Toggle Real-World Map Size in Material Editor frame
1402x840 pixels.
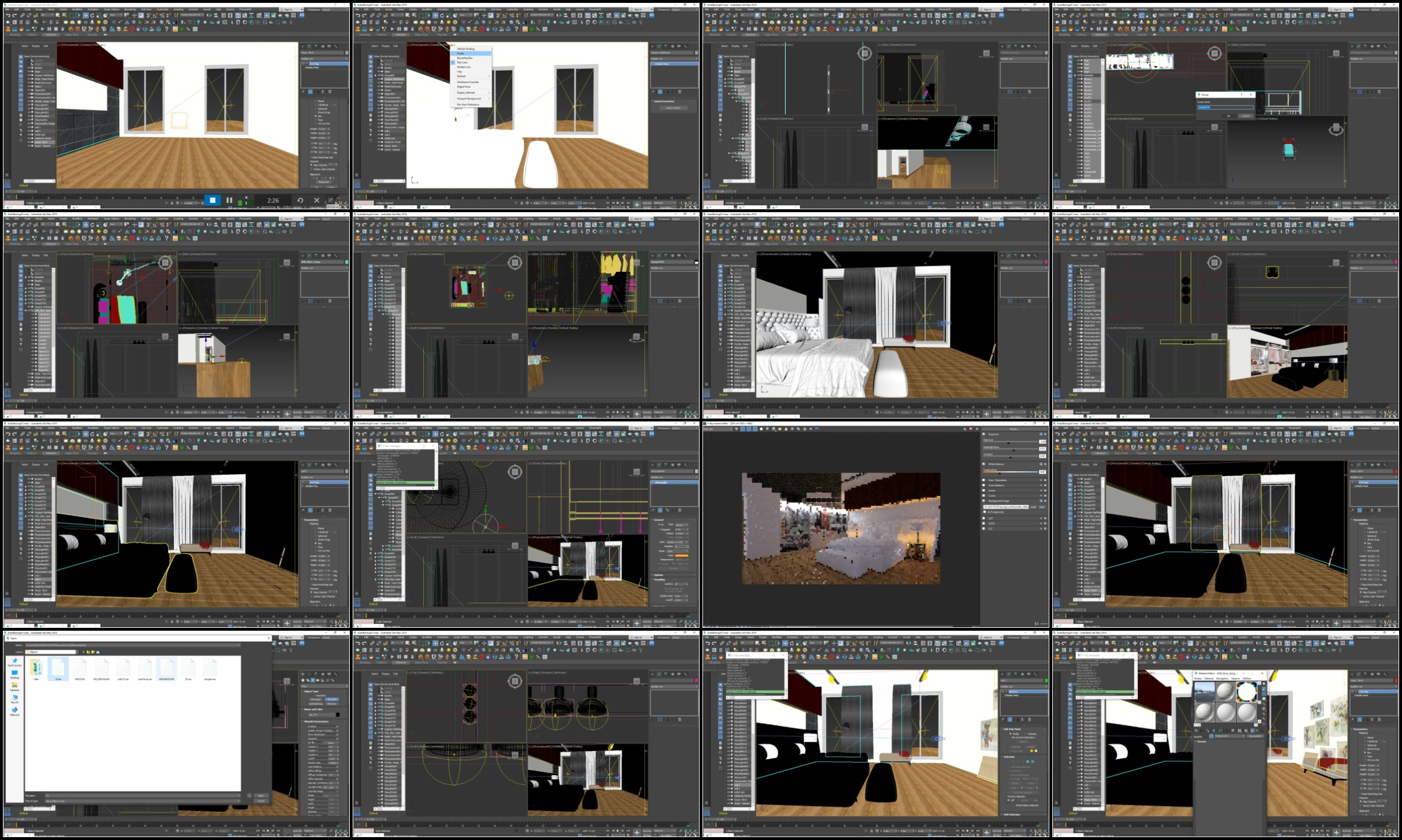(x=1362, y=795)
